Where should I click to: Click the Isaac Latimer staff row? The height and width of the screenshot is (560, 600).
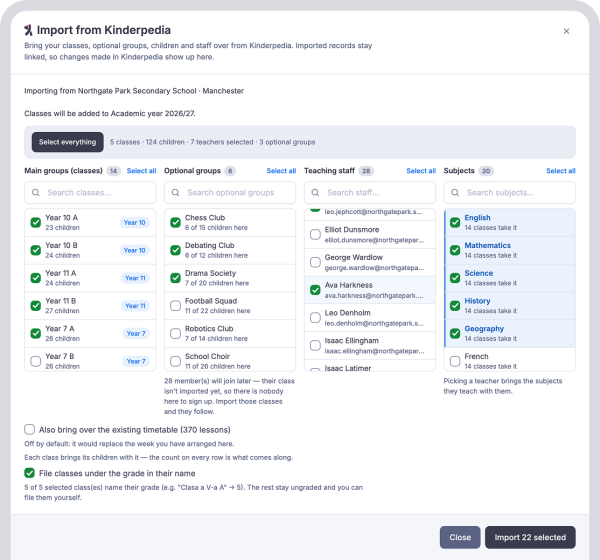tap(370, 366)
